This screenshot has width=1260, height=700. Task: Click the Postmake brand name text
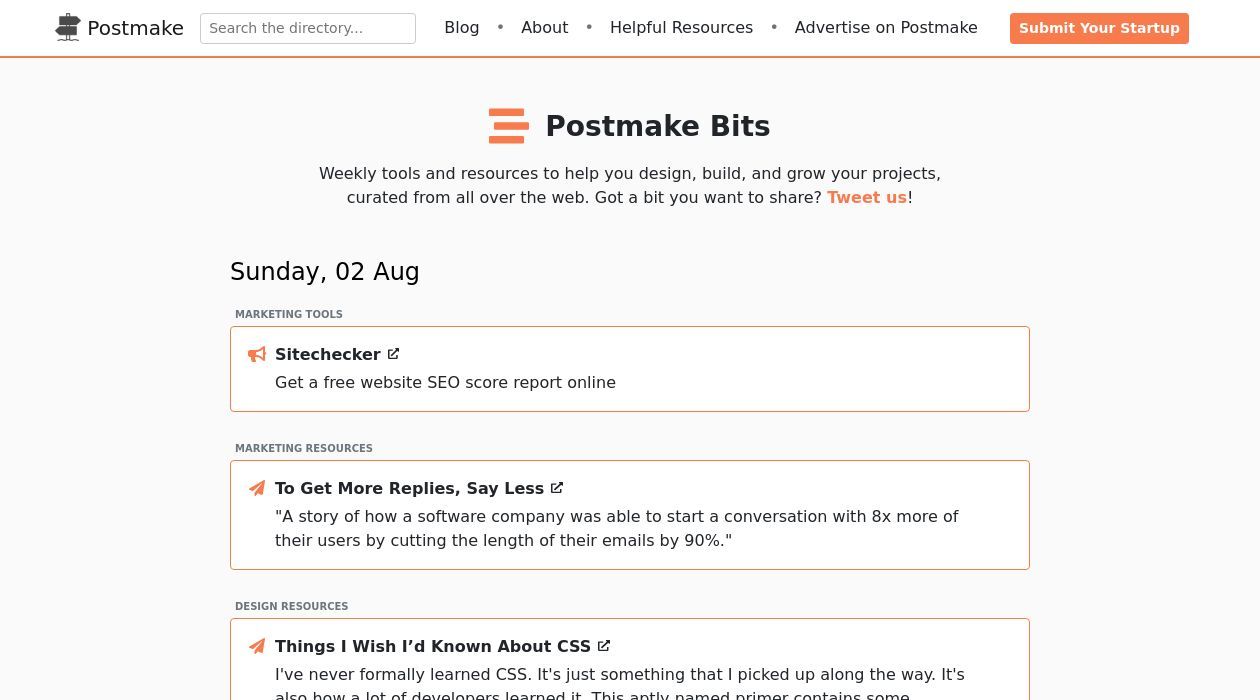(135, 28)
